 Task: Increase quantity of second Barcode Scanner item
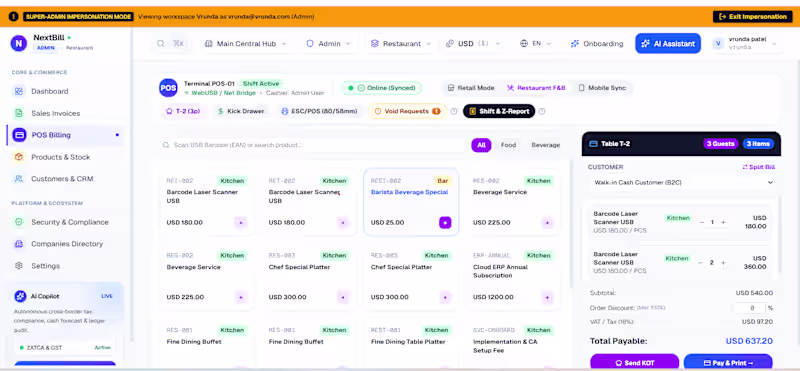(x=723, y=263)
